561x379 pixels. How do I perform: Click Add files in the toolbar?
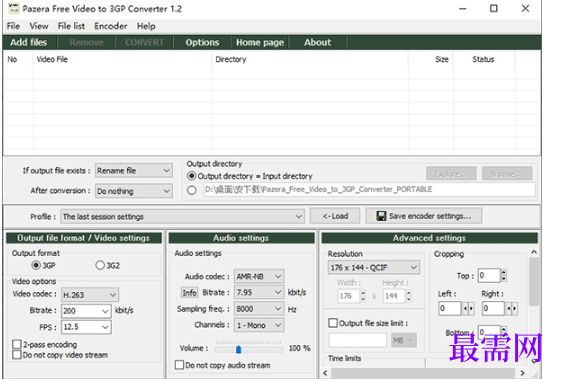click(x=29, y=43)
